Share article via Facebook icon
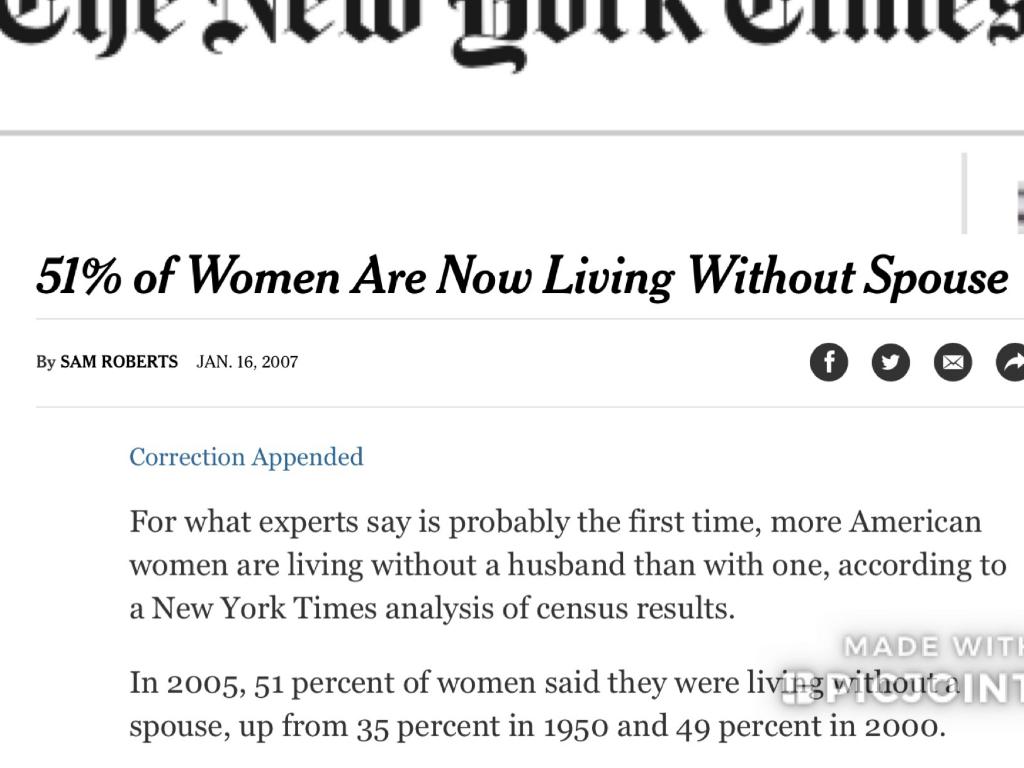This screenshot has width=1024, height=768. click(828, 362)
